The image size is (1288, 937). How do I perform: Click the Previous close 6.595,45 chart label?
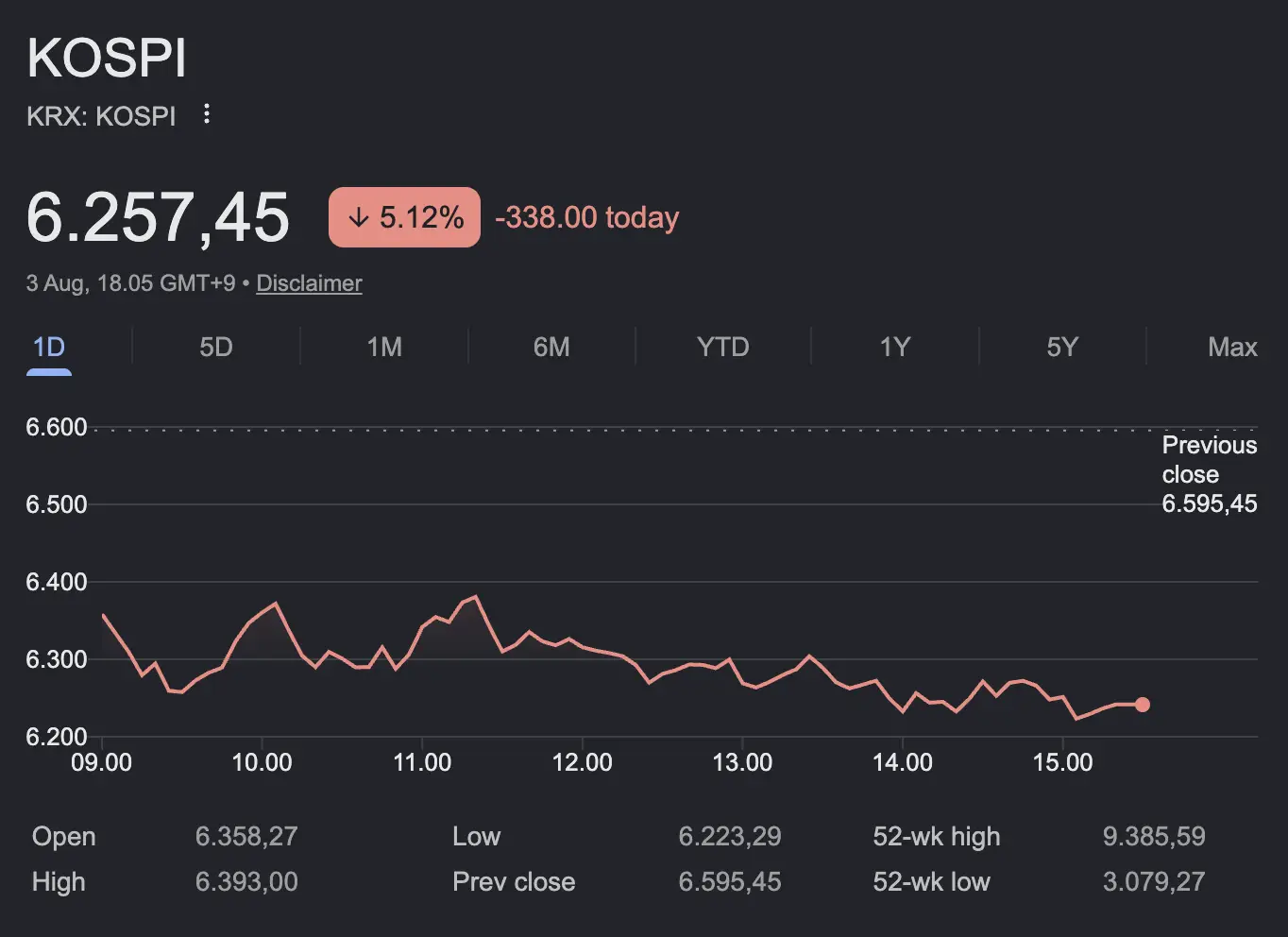1210,474
